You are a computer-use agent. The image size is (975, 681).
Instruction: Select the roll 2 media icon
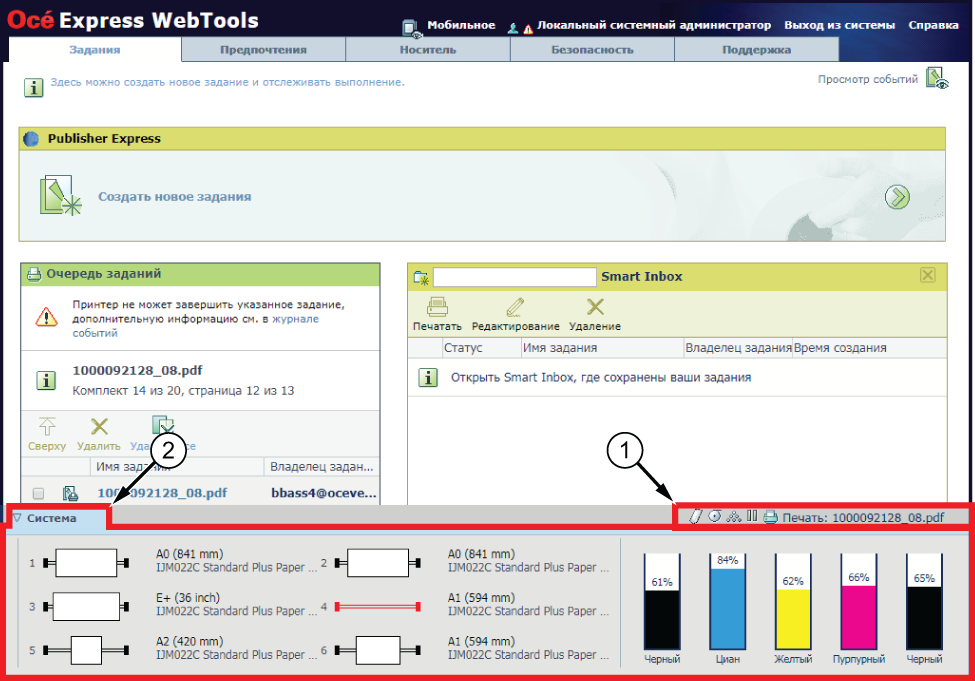click(377, 563)
